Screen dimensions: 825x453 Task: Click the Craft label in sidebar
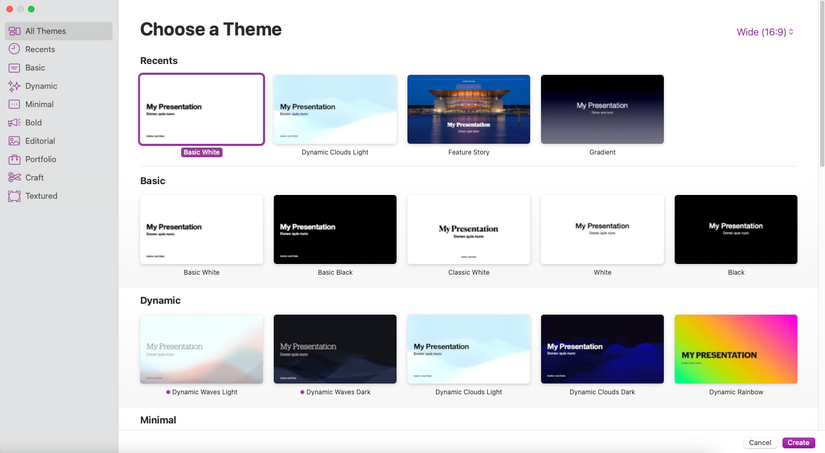click(34, 177)
